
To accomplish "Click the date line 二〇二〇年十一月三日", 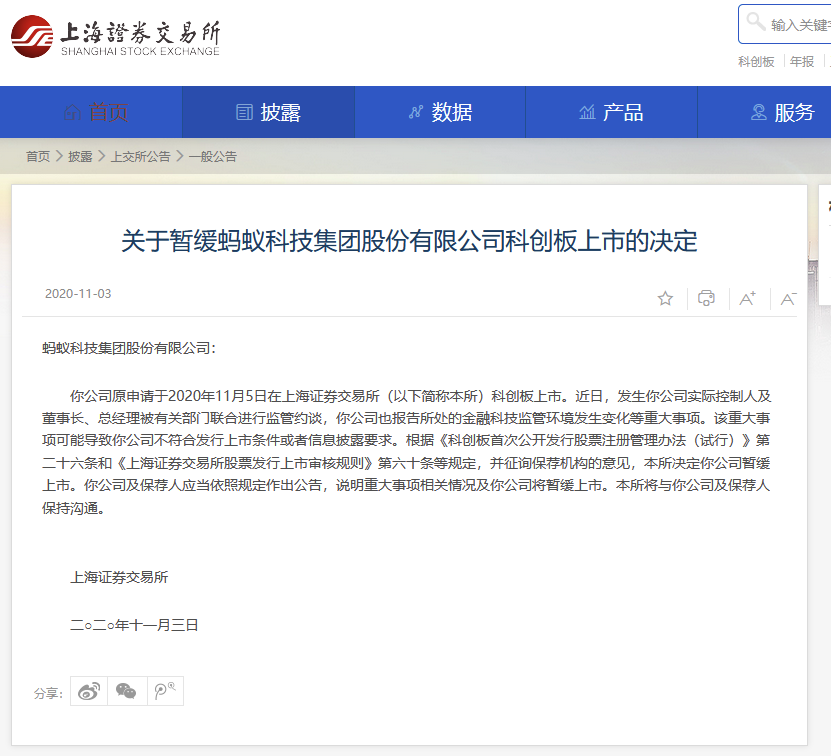I will pyautogui.click(x=134, y=625).
